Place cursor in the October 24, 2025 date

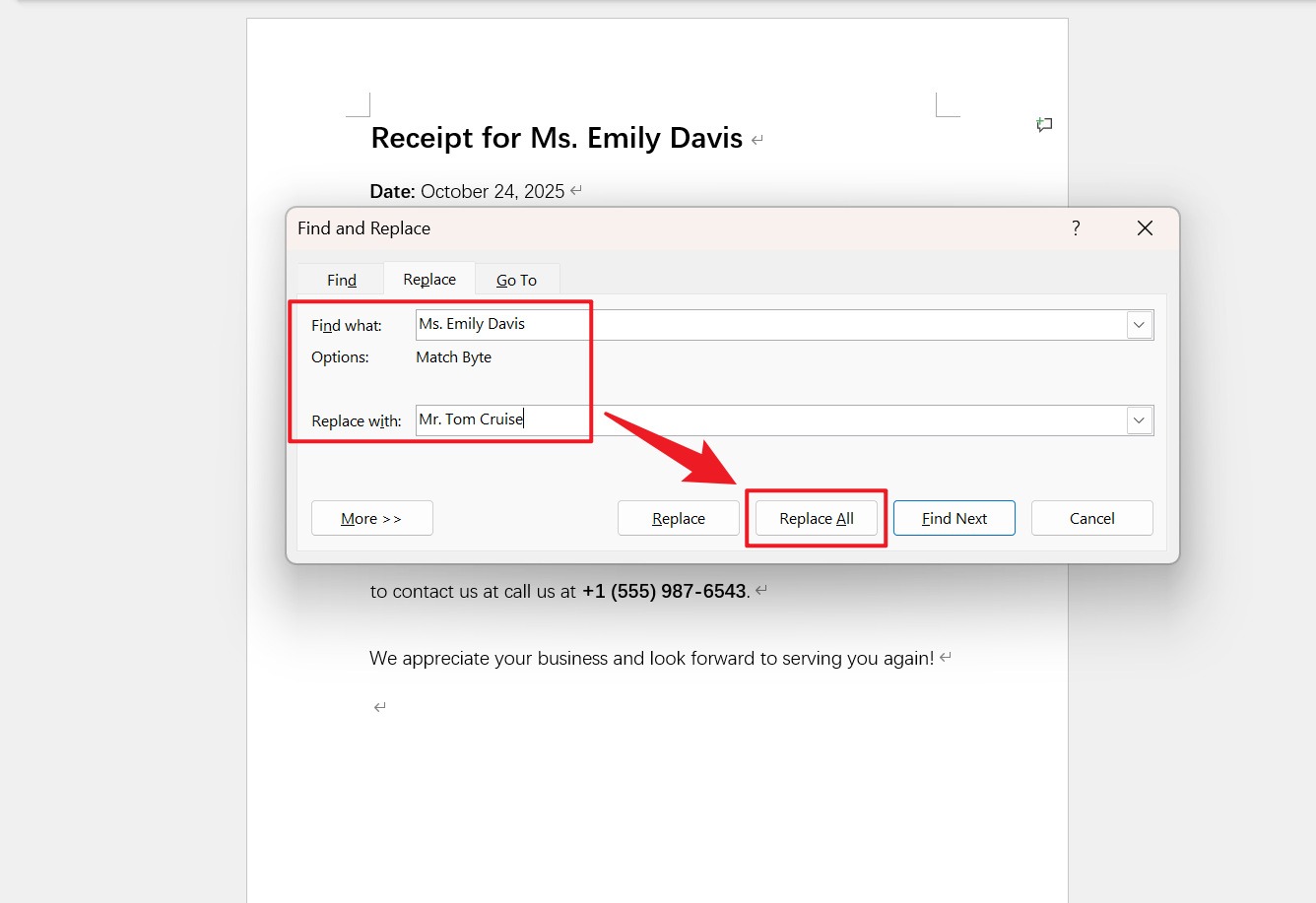coord(493,191)
